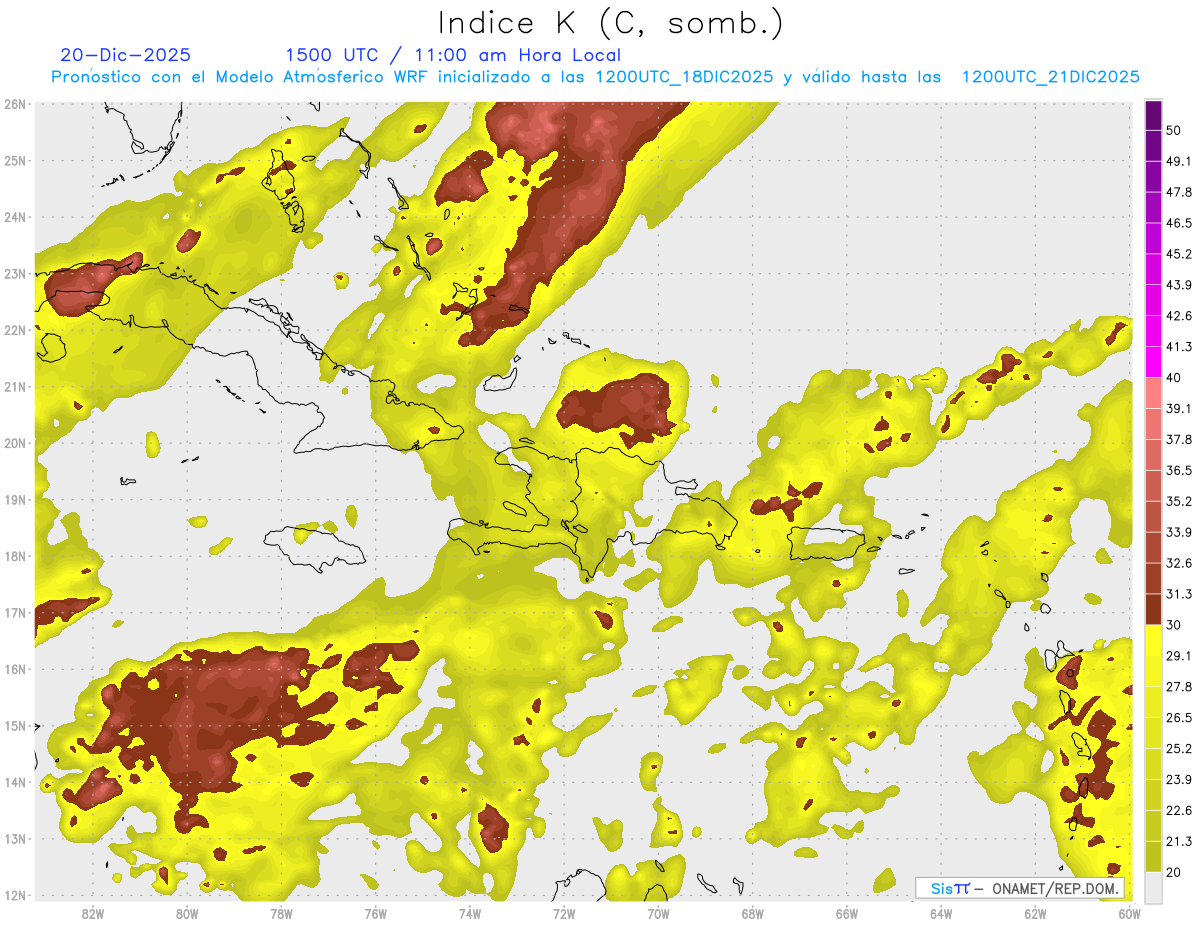This screenshot has height=927, width=1200.
Task: Click the "19N" latitude label
Action: click(x=16, y=499)
